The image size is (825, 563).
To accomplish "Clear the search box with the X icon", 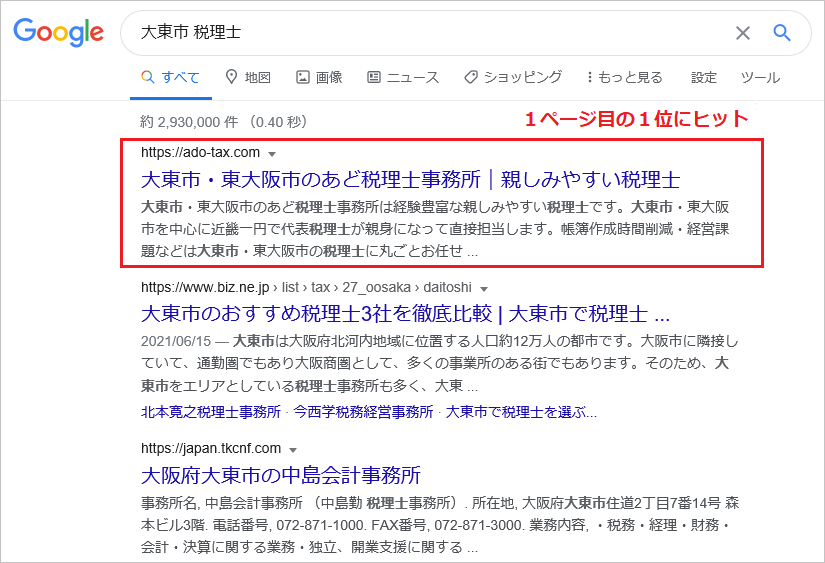I will click(x=742, y=33).
